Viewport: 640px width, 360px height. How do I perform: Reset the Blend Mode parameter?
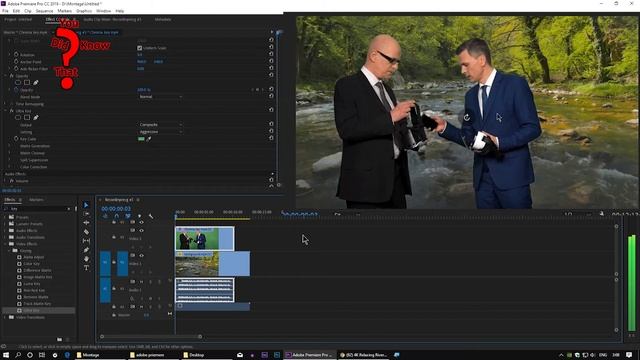point(271,96)
